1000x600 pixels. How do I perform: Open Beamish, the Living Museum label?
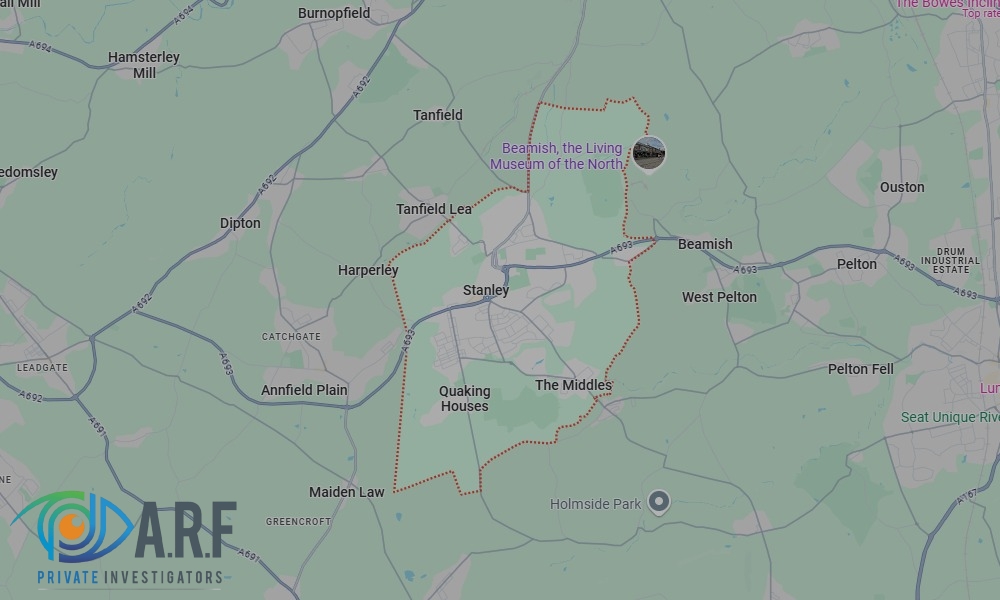tap(557, 156)
